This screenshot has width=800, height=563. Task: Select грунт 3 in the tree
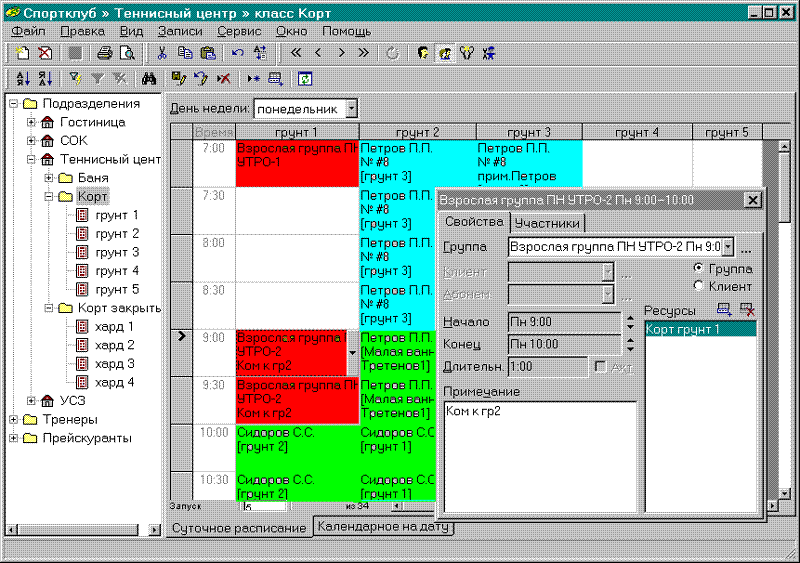tap(117, 252)
